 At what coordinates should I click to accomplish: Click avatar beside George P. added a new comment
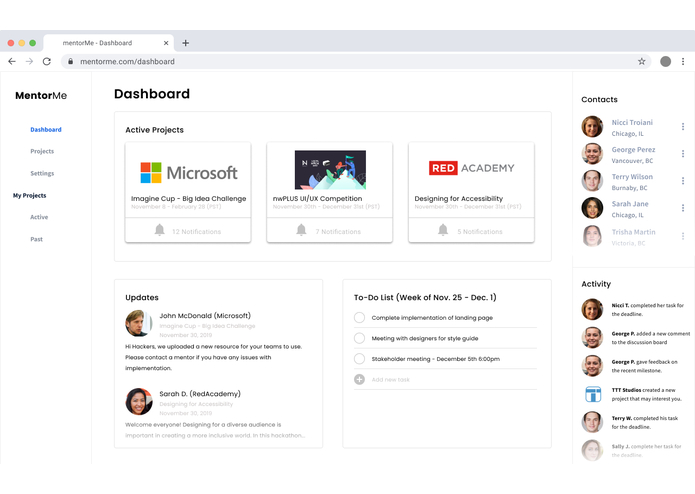point(592,338)
